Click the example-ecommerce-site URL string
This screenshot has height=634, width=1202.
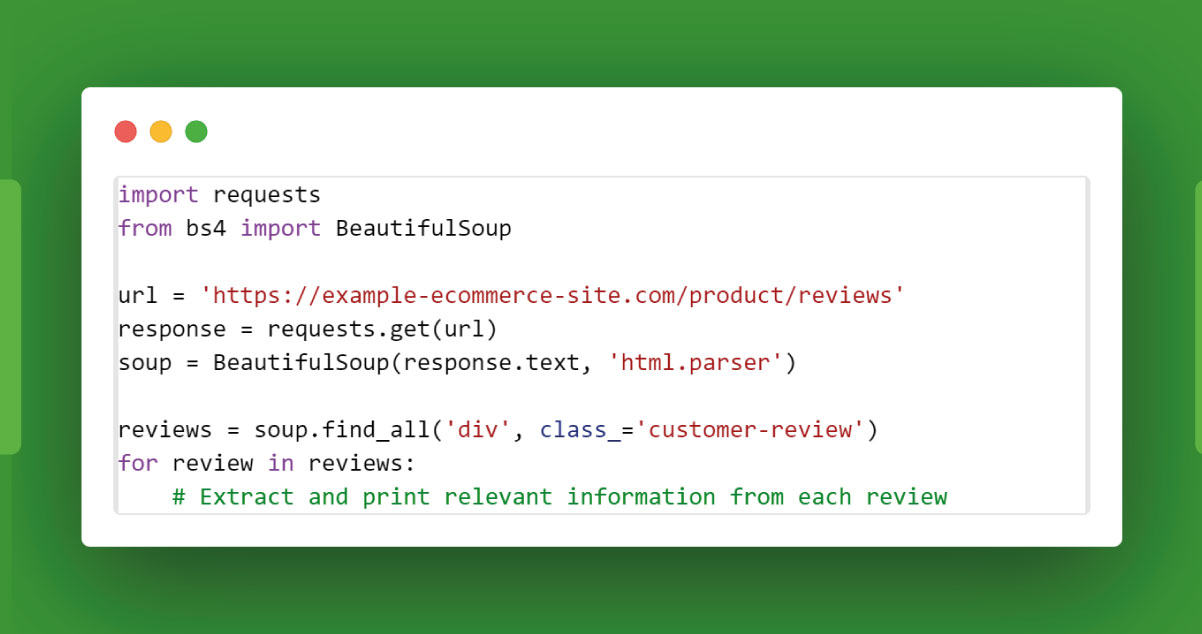553,295
